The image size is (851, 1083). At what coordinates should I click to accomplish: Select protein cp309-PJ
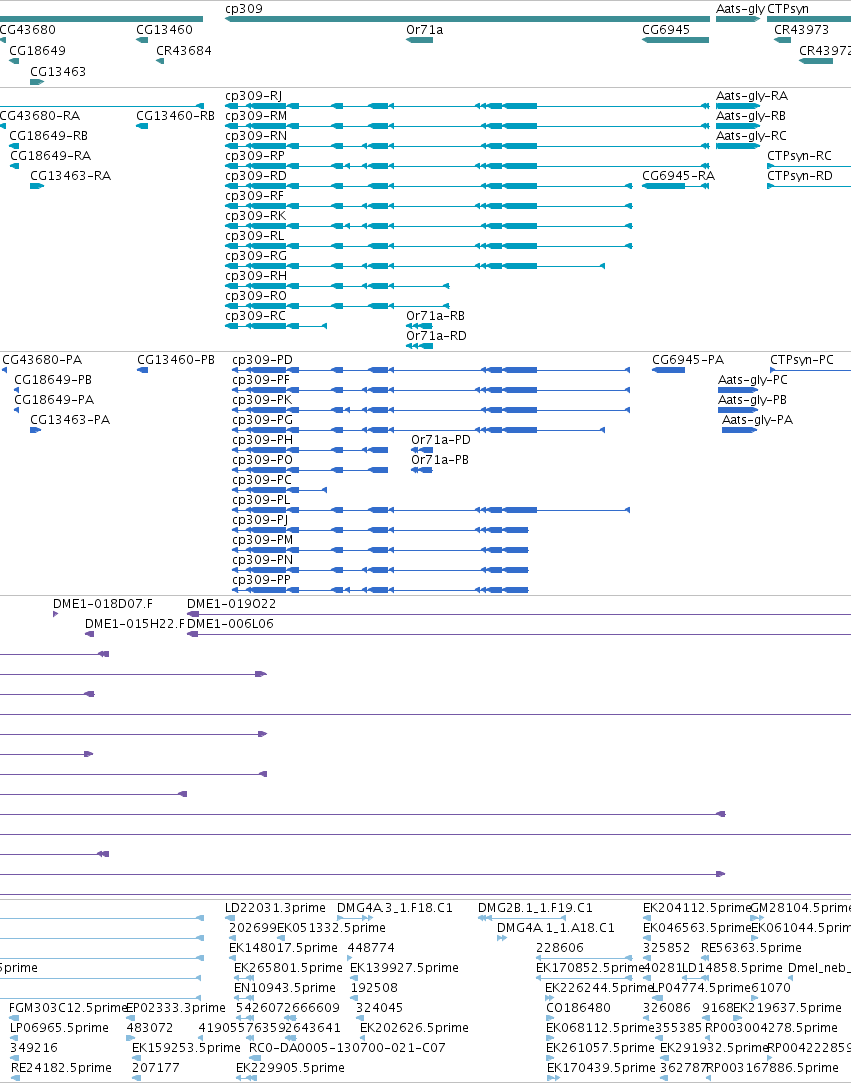(x=260, y=519)
